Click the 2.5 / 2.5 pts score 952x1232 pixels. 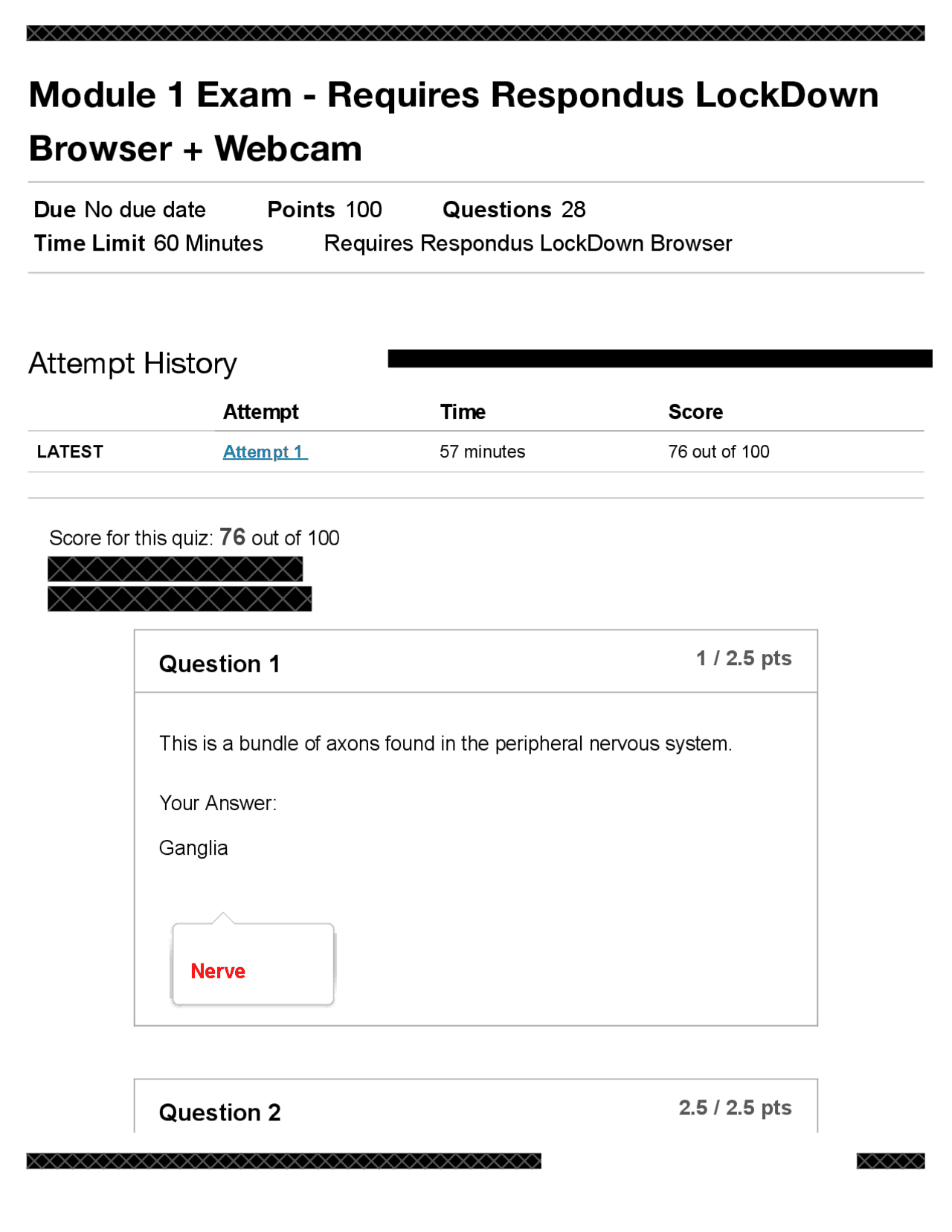734,1108
